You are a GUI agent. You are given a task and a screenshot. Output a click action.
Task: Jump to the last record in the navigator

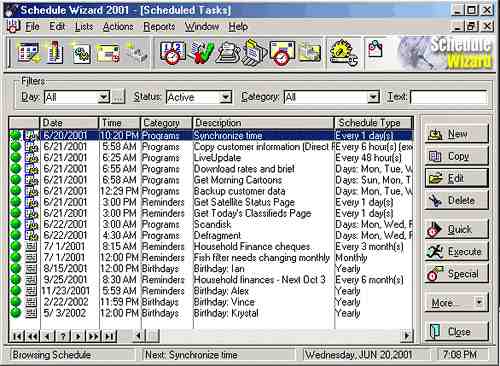coord(109,336)
